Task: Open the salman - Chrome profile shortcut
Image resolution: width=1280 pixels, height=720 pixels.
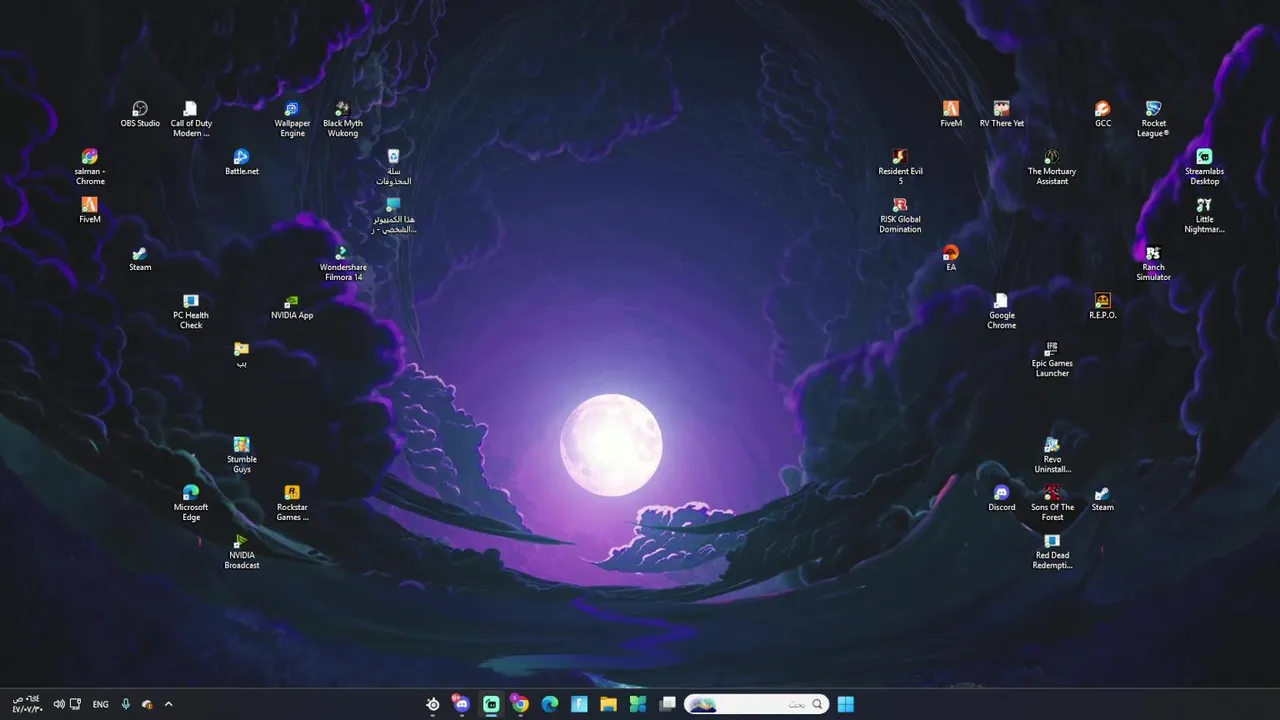Action: pyautogui.click(x=90, y=167)
